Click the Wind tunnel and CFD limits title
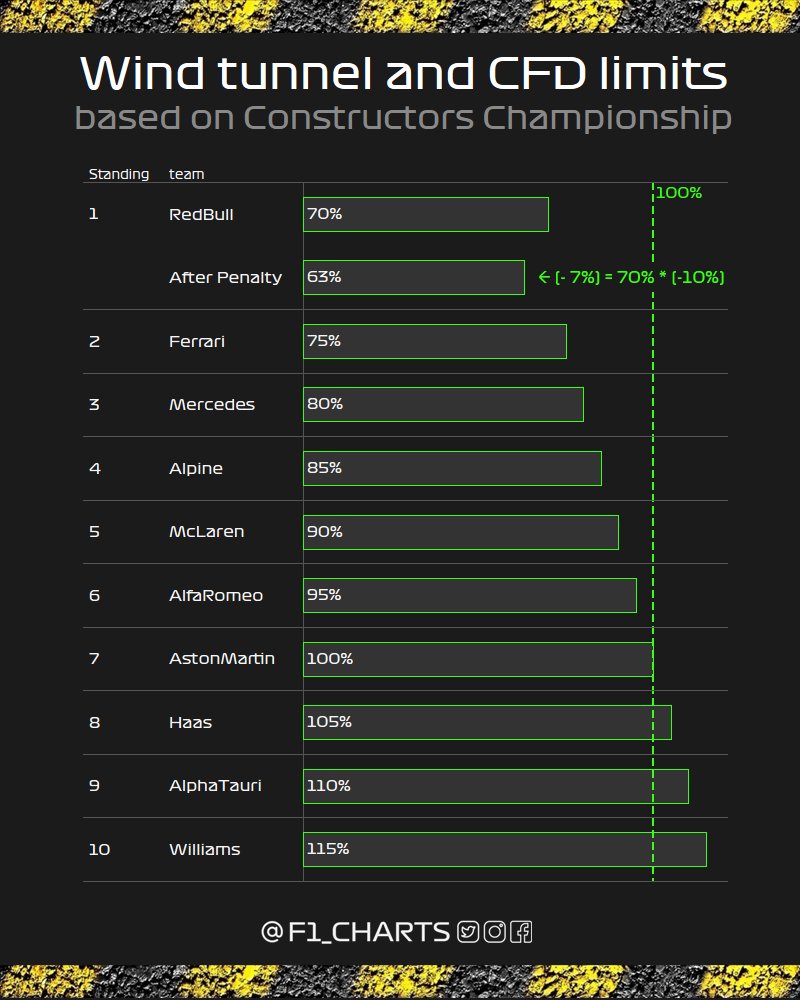The image size is (800, 1000). (x=403, y=74)
